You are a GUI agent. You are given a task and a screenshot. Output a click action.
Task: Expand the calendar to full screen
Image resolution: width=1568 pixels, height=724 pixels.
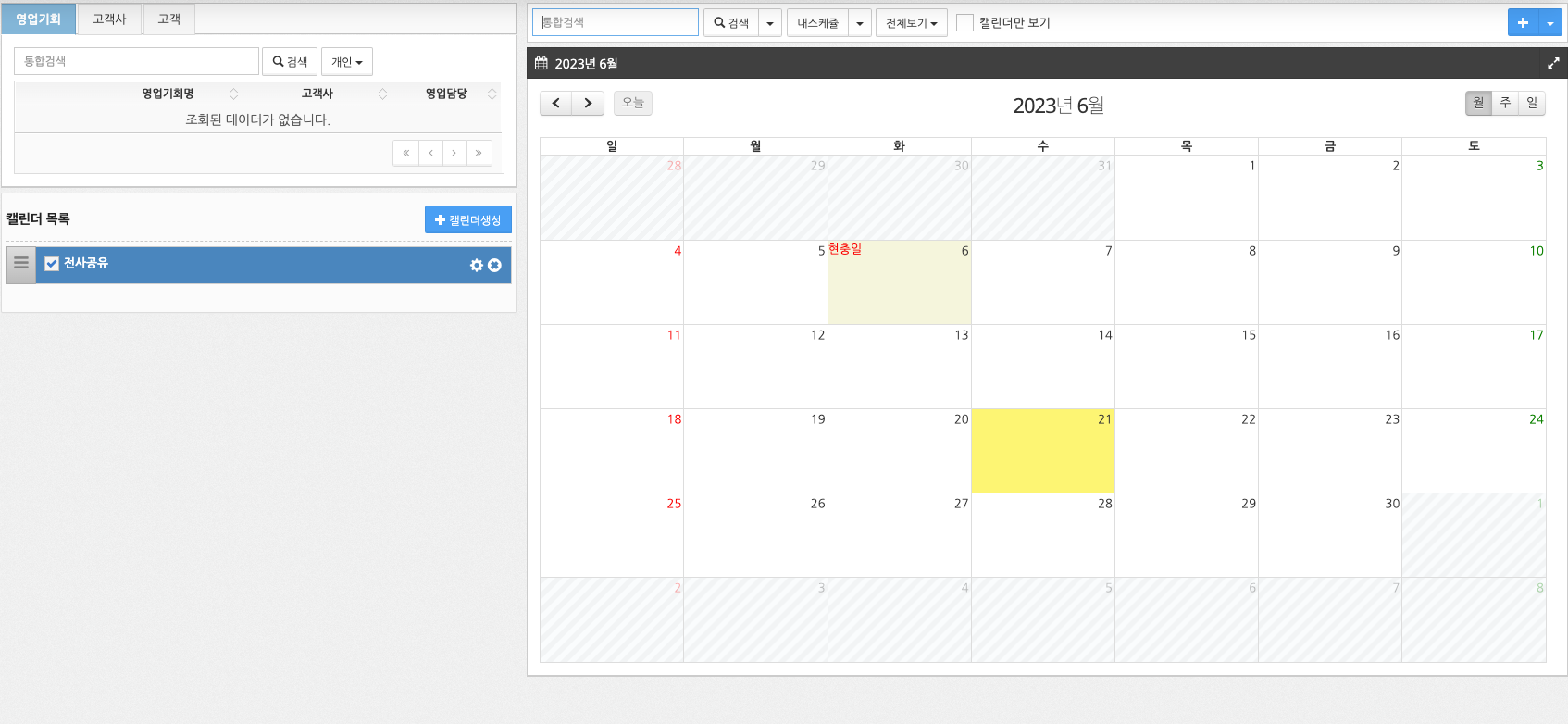[1553, 63]
